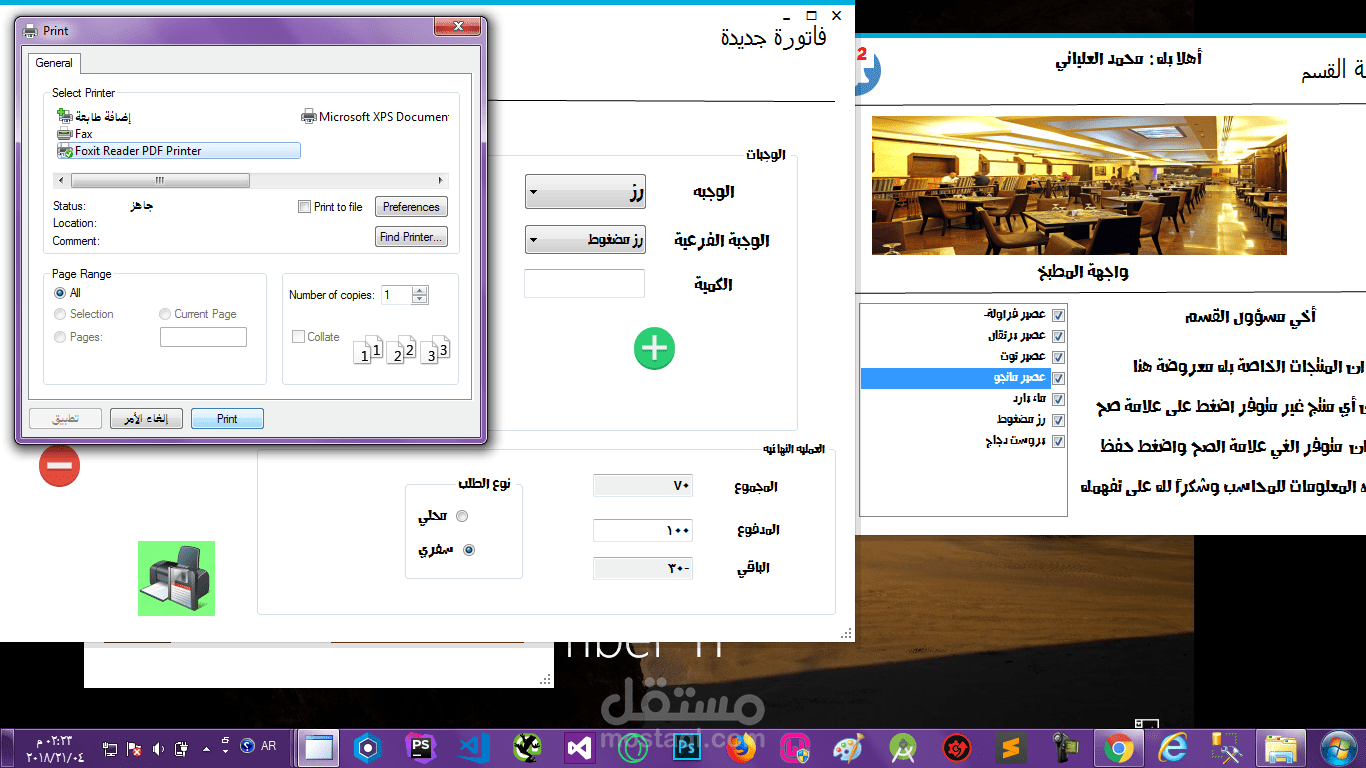The width and height of the screenshot is (1366, 768).
Task: Open Windows Explorer folder in taskbar
Action: pyautogui.click(x=1279, y=747)
